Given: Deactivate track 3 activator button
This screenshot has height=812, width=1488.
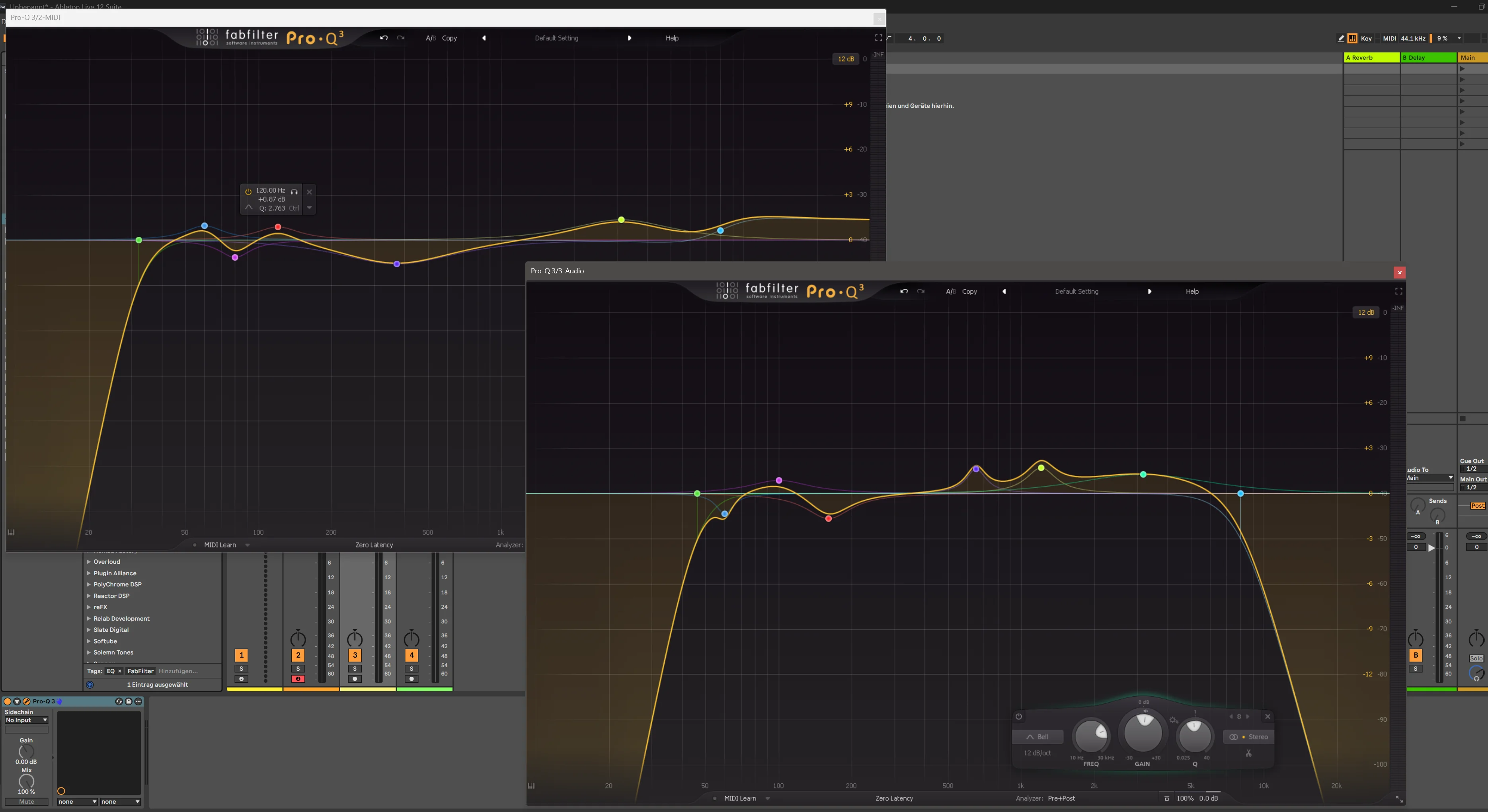Looking at the screenshot, I should [x=355, y=655].
